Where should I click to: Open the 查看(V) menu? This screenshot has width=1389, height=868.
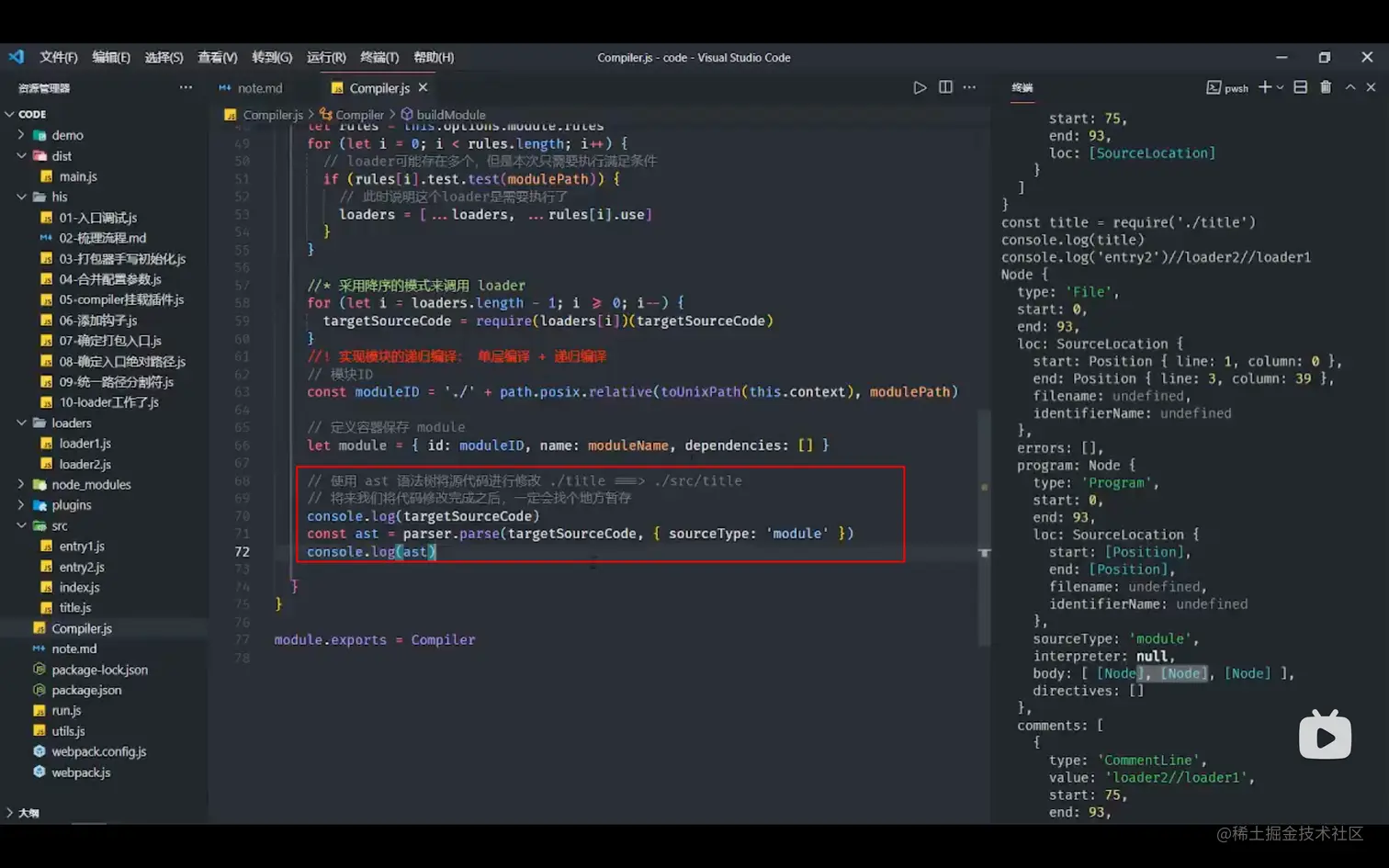tap(218, 57)
